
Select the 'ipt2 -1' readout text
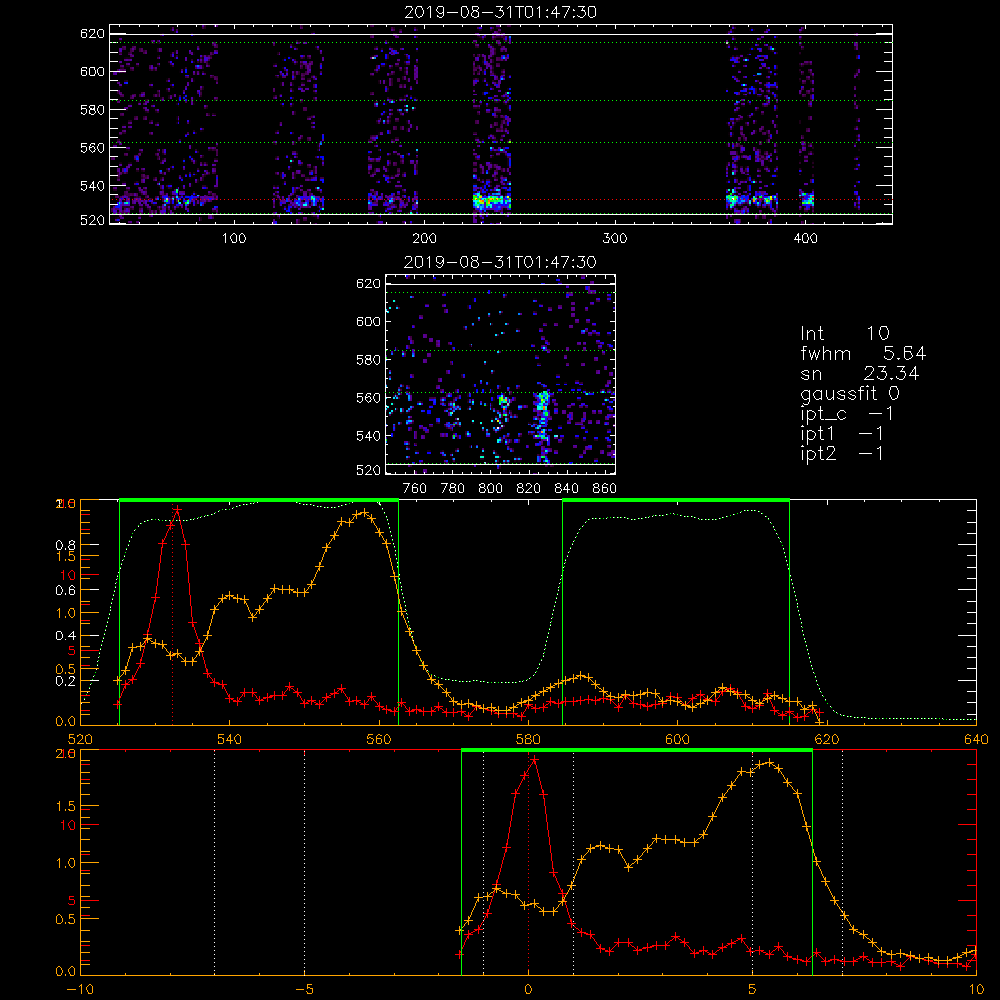[x=842, y=453]
